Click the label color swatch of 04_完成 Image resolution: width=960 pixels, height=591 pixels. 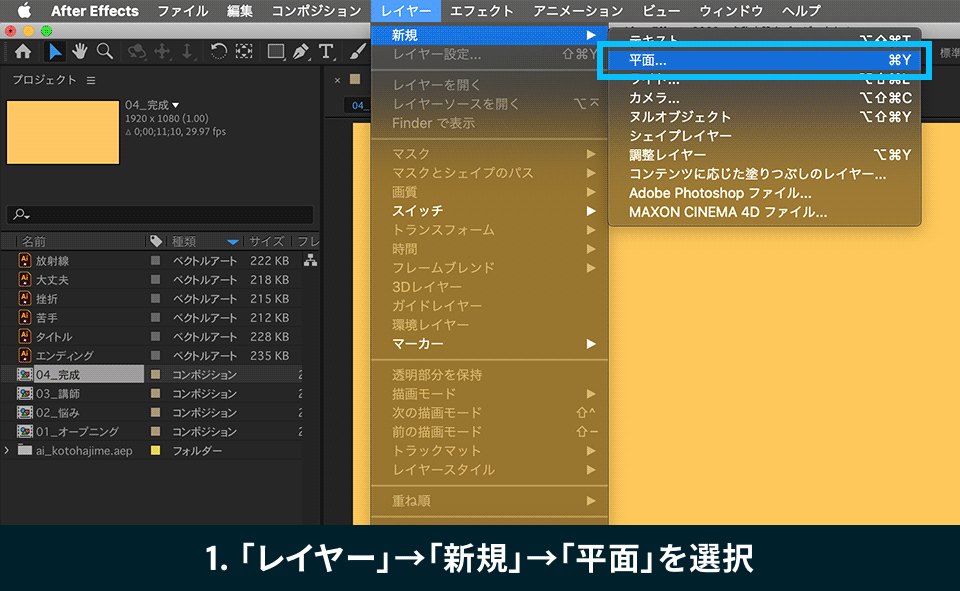point(156,374)
